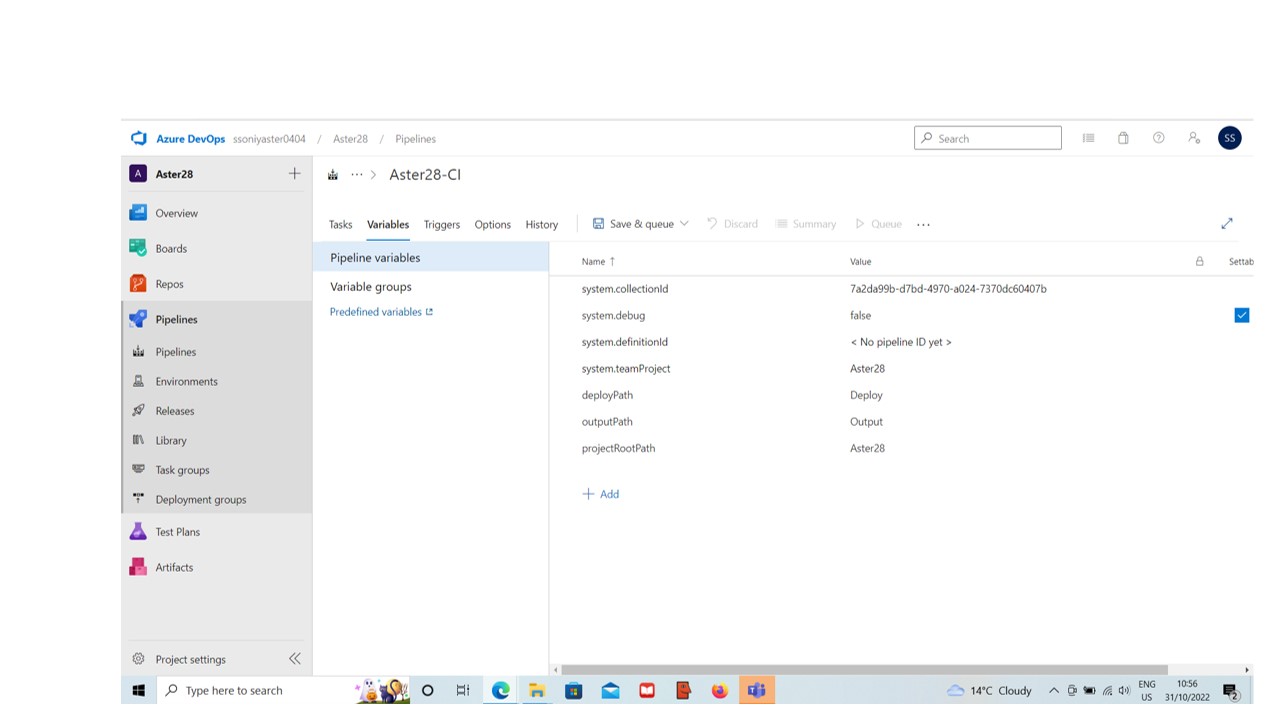Open the notification center icon

click(x=1230, y=690)
